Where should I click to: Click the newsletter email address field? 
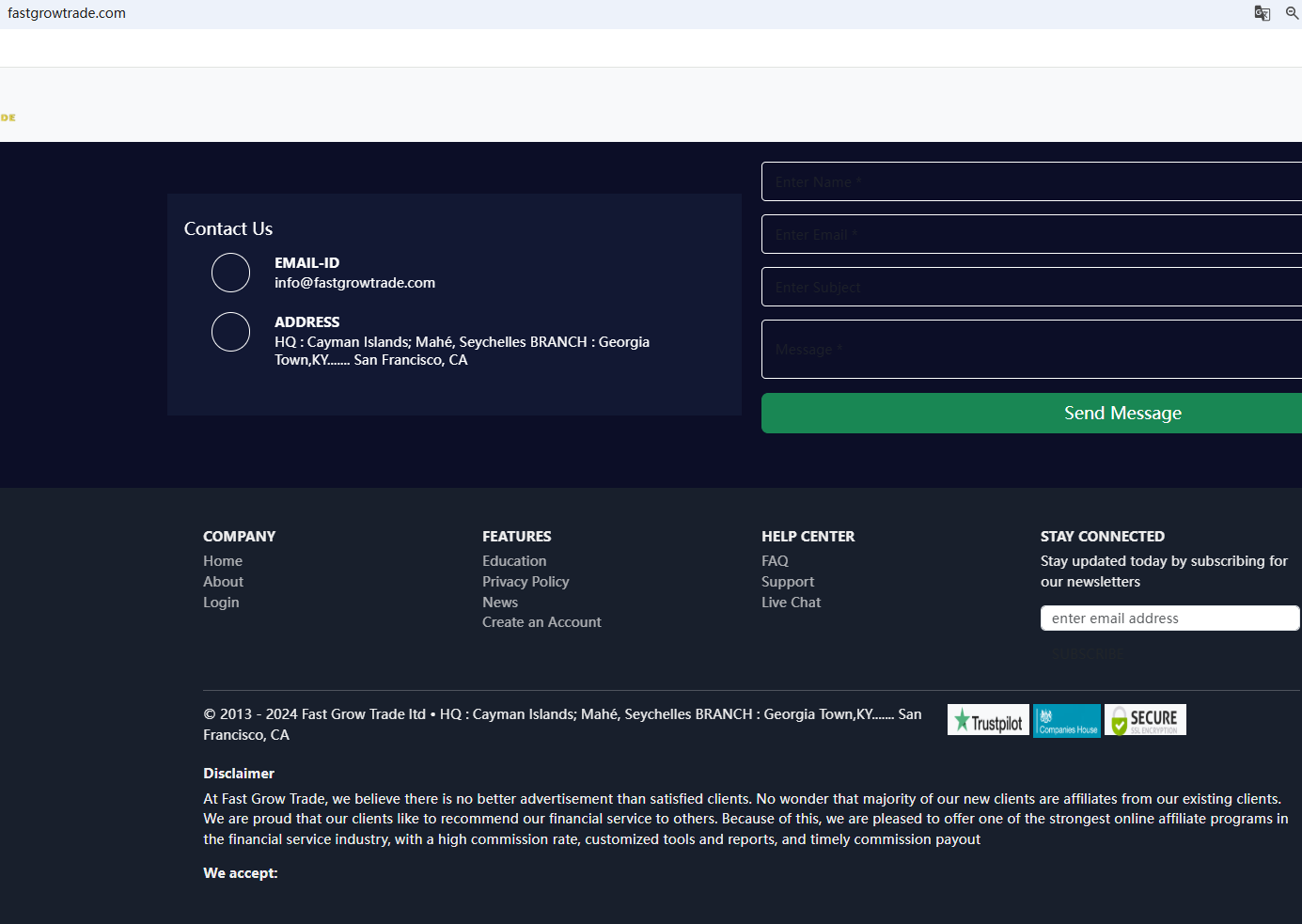pyautogui.click(x=1169, y=618)
